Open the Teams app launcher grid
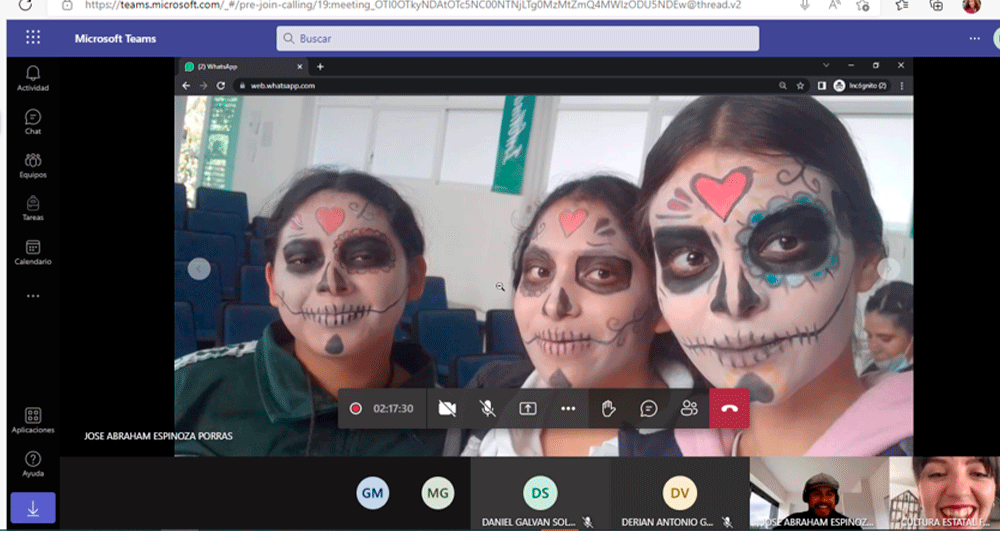The height and width of the screenshot is (545, 1000). (x=32, y=38)
